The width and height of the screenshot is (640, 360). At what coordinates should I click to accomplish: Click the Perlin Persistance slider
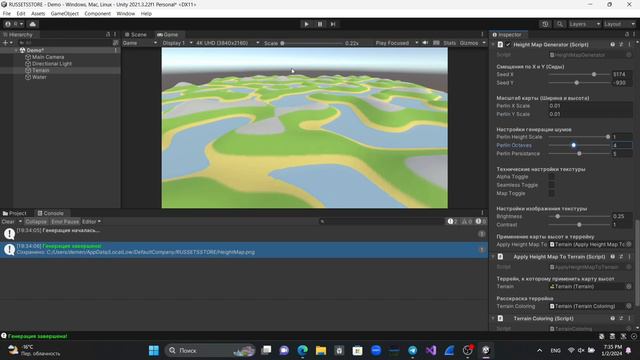coord(579,154)
